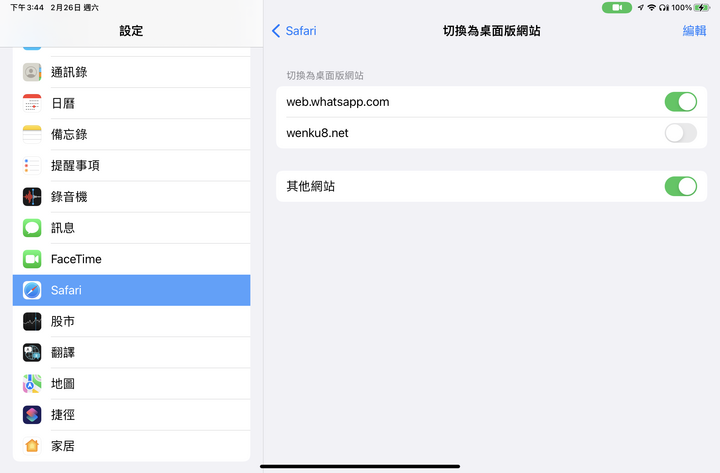Open FaceTime settings label
This screenshot has width=720, height=473.
click(x=76, y=259)
